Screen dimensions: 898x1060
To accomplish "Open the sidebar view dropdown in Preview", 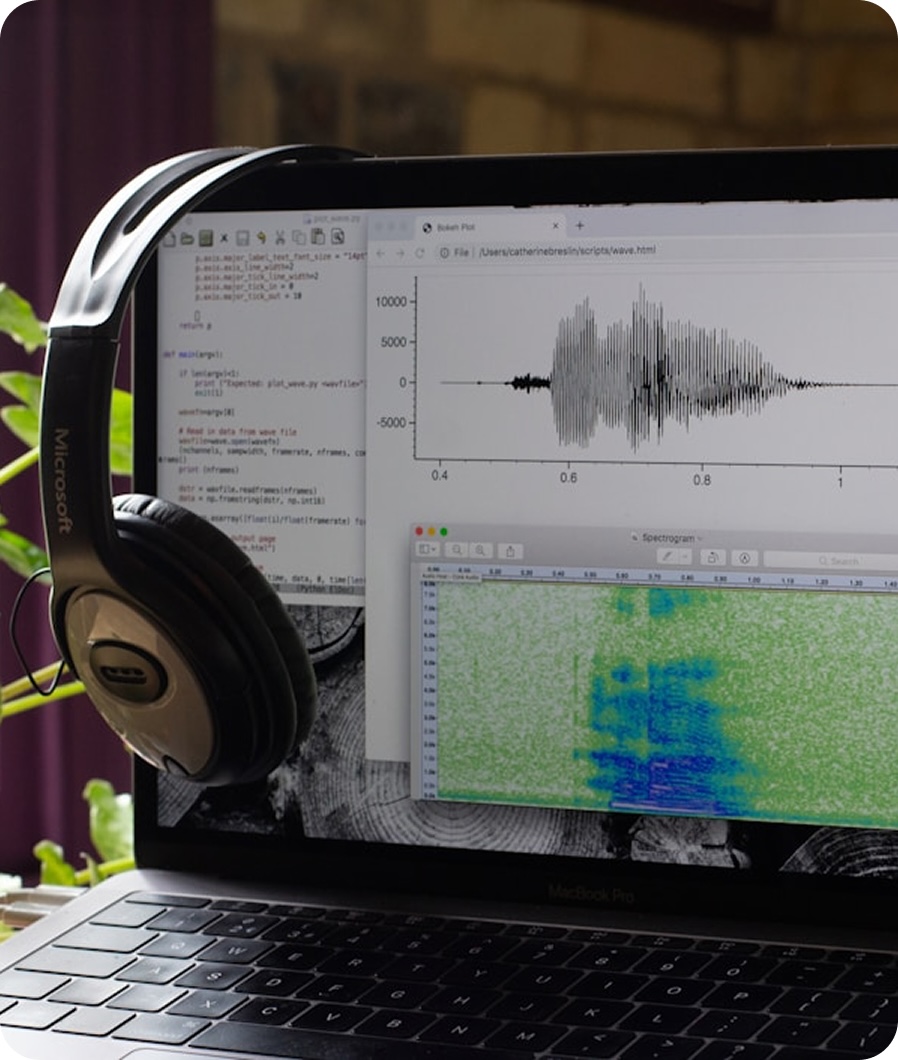I will click(428, 549).
